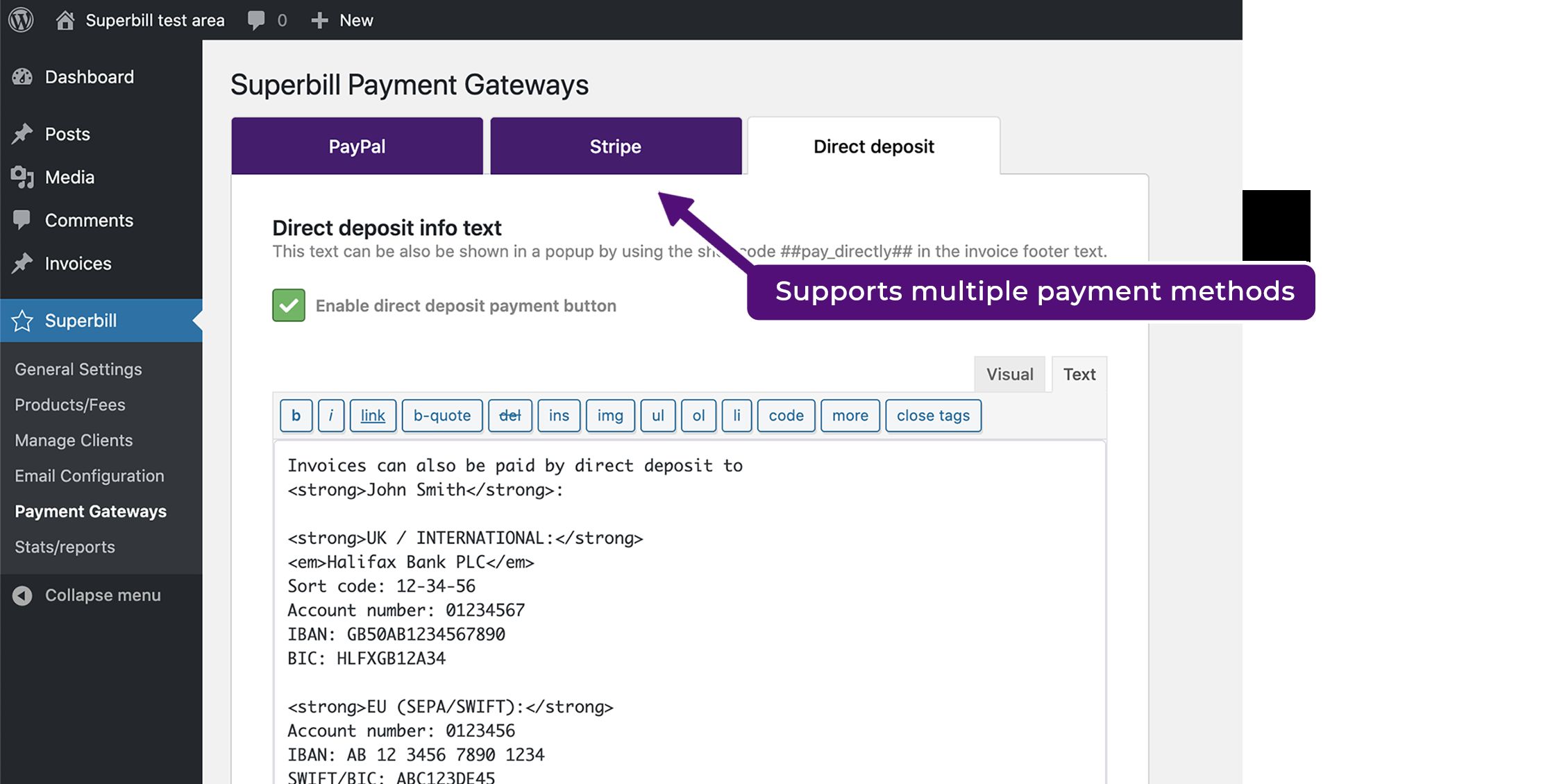Open General Settings submenu
The image size is (1541, 784).
[x=78, y=369]
